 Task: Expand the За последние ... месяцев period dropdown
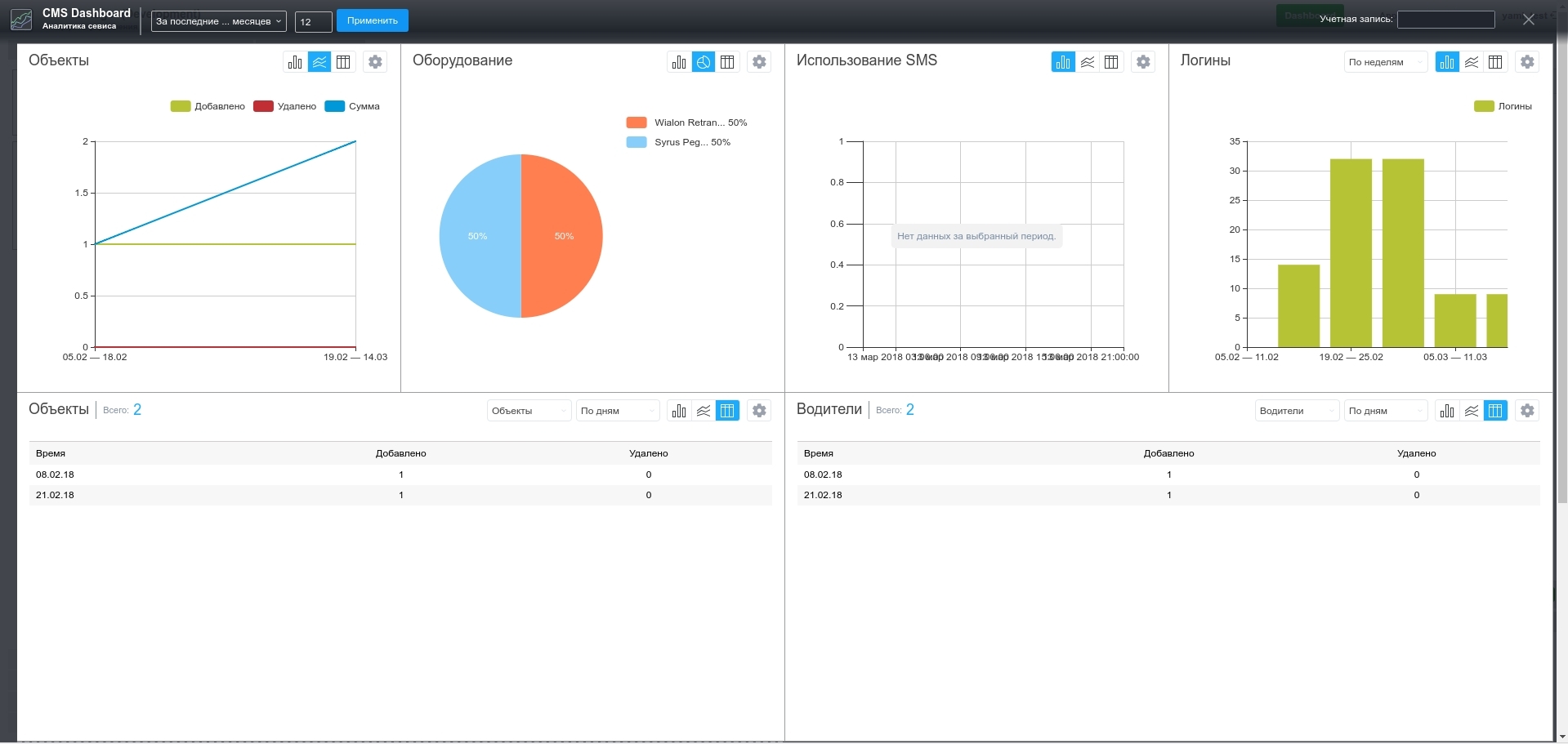pyautogui.click(x=218, y=21)
